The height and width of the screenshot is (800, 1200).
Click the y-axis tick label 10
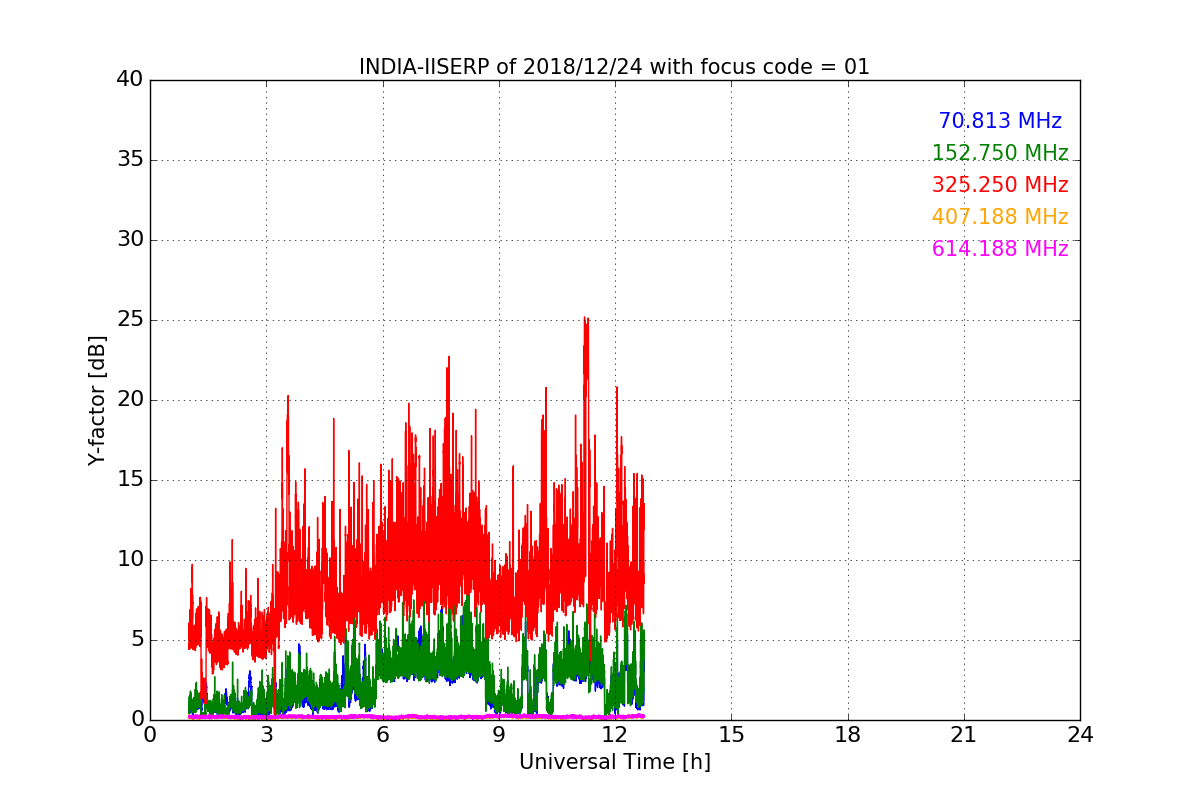[129, 560]
